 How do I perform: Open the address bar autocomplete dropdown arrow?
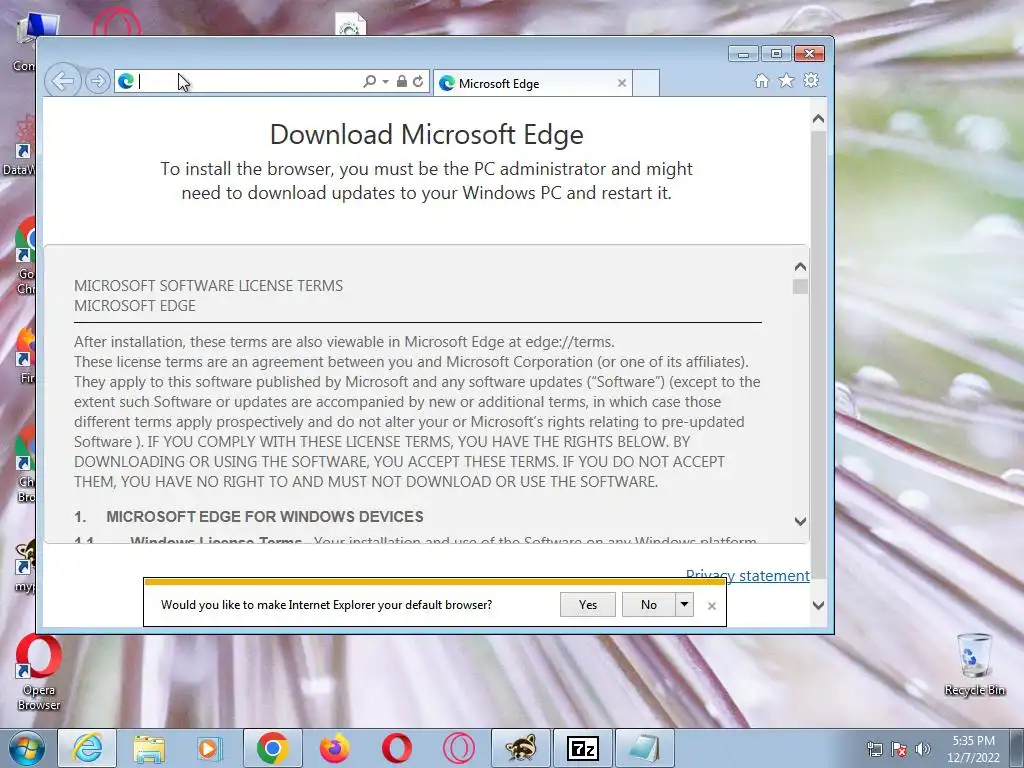385,82
